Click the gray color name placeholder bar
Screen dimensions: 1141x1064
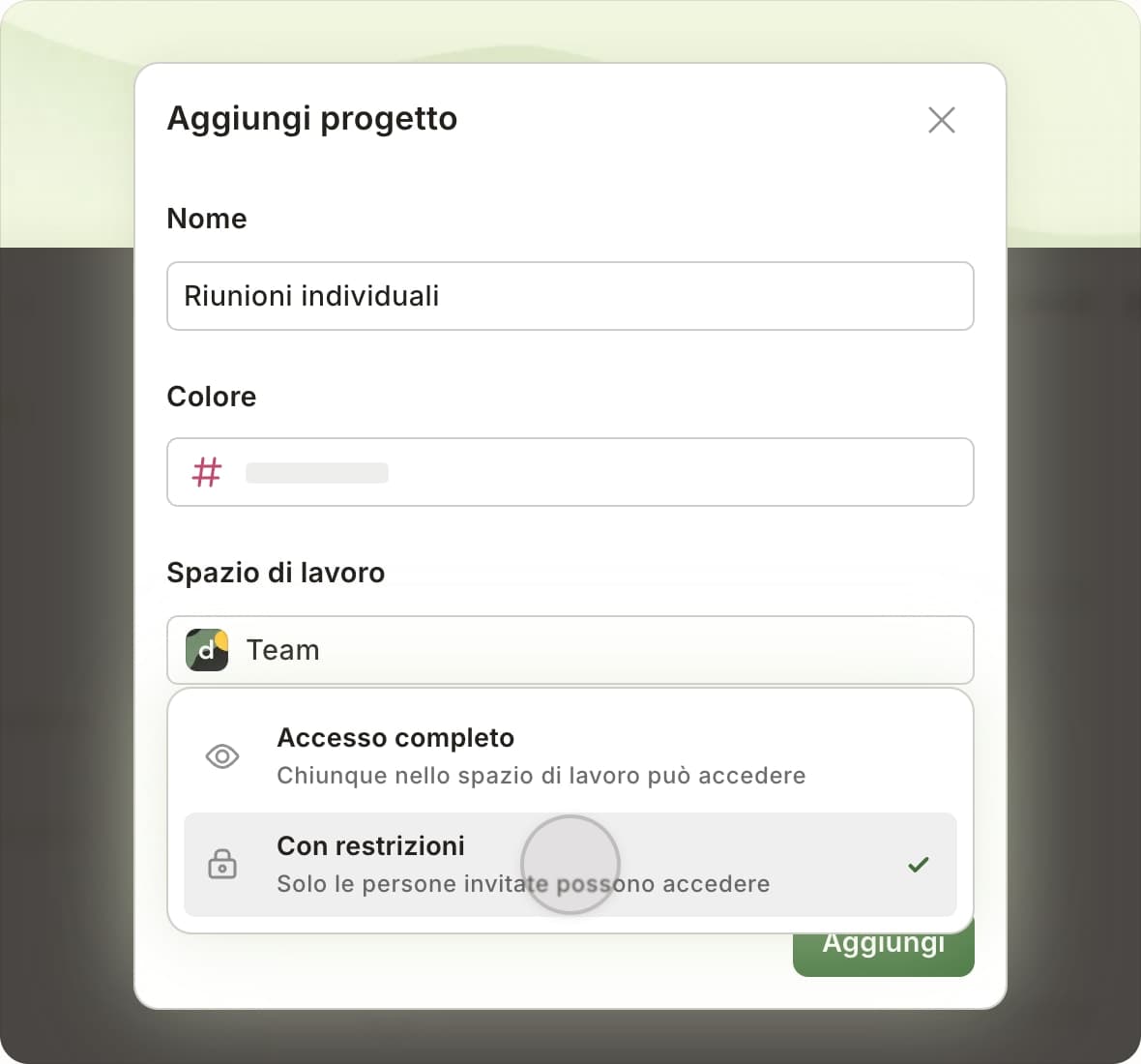(316, 473)
